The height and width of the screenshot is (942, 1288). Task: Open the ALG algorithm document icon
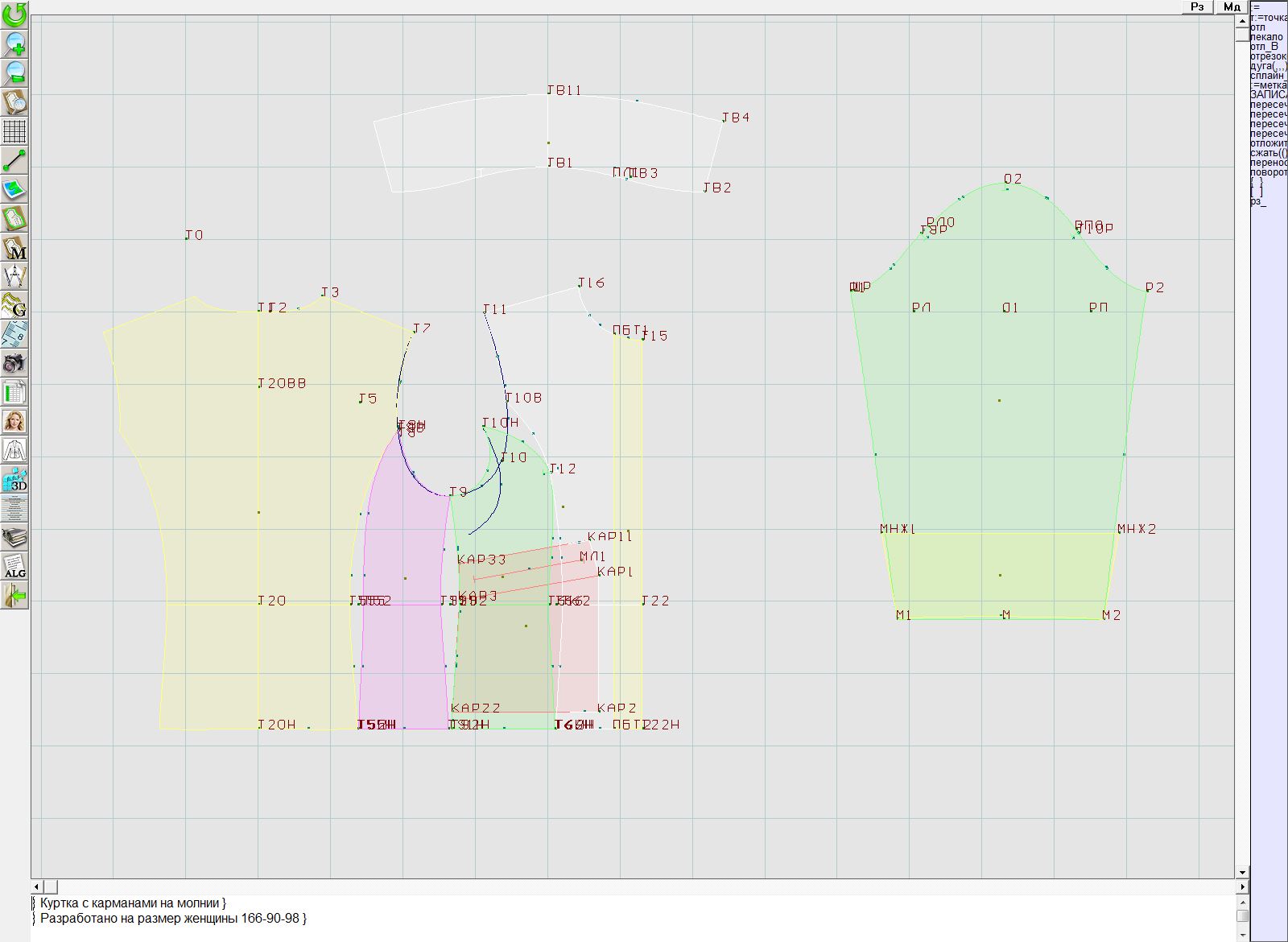pyautogui.click(x=14, y=566)
